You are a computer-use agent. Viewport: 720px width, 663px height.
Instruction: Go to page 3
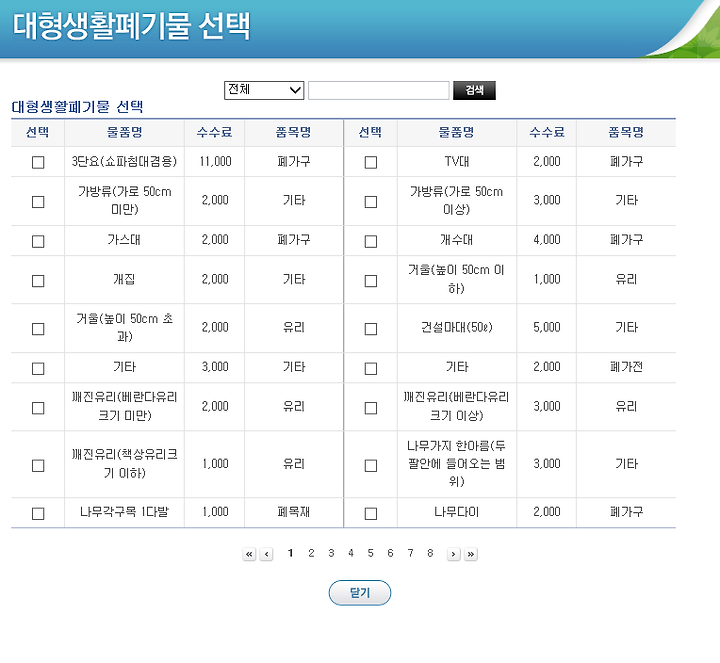click(x=331, y=553)
